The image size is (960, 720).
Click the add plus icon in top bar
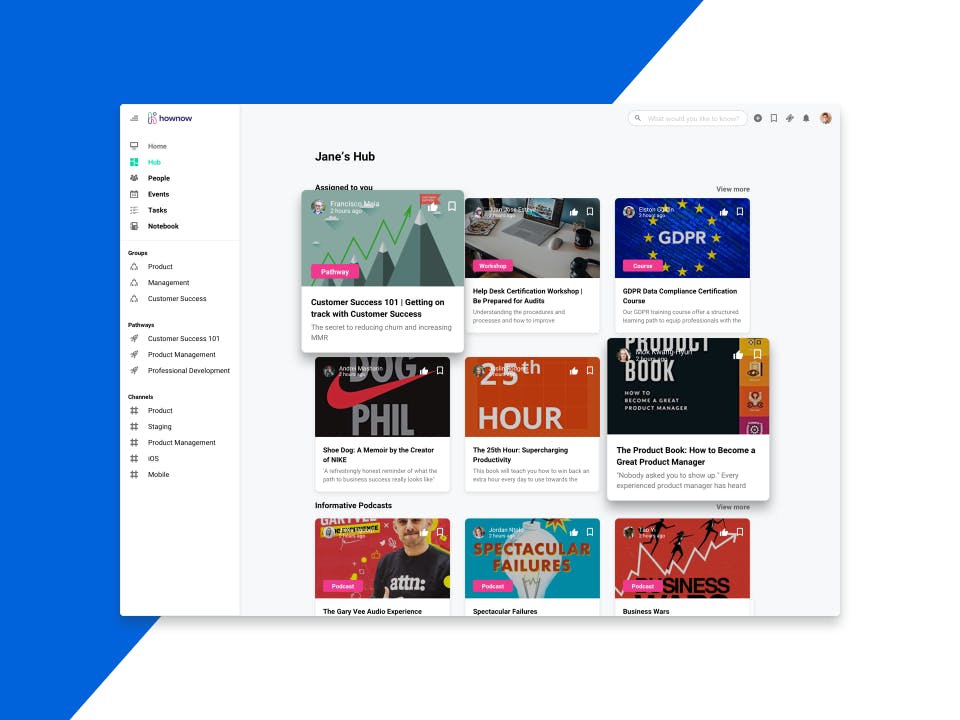tap(758, 118)
